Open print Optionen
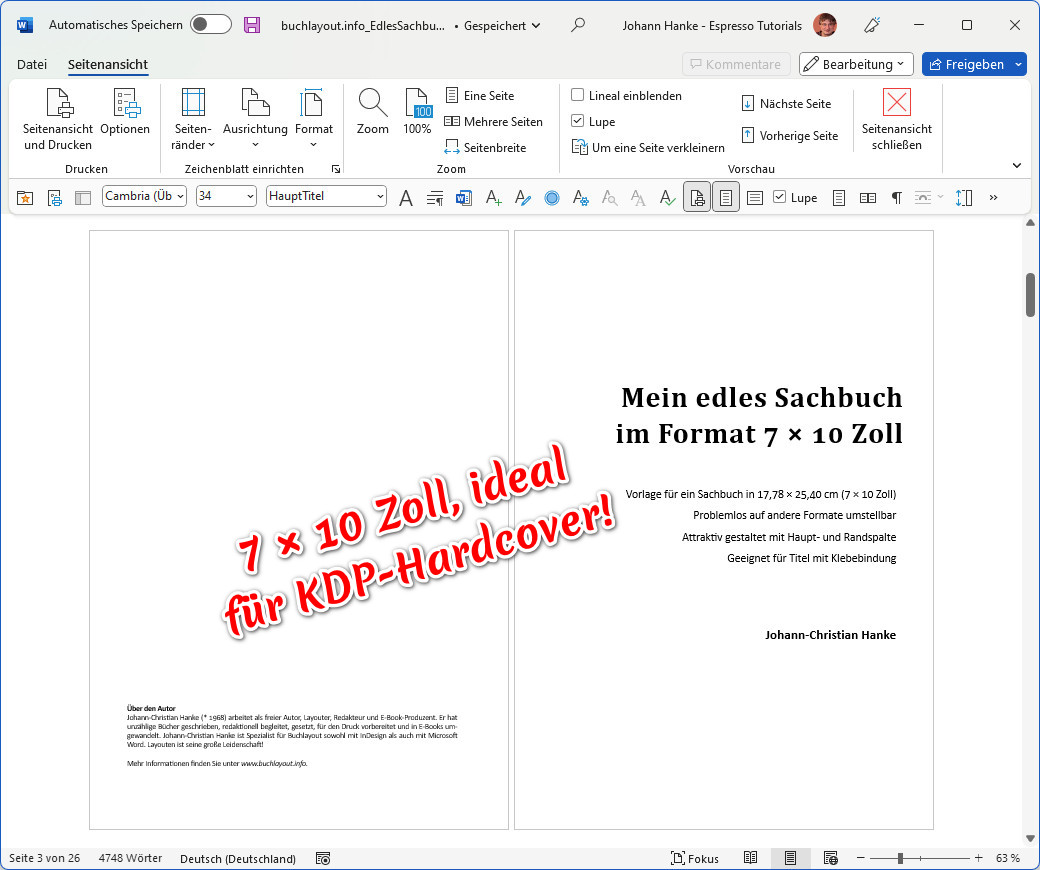The height and width of the screenshot is (870, 1040). pyautogui.click(x=125, y=113)
